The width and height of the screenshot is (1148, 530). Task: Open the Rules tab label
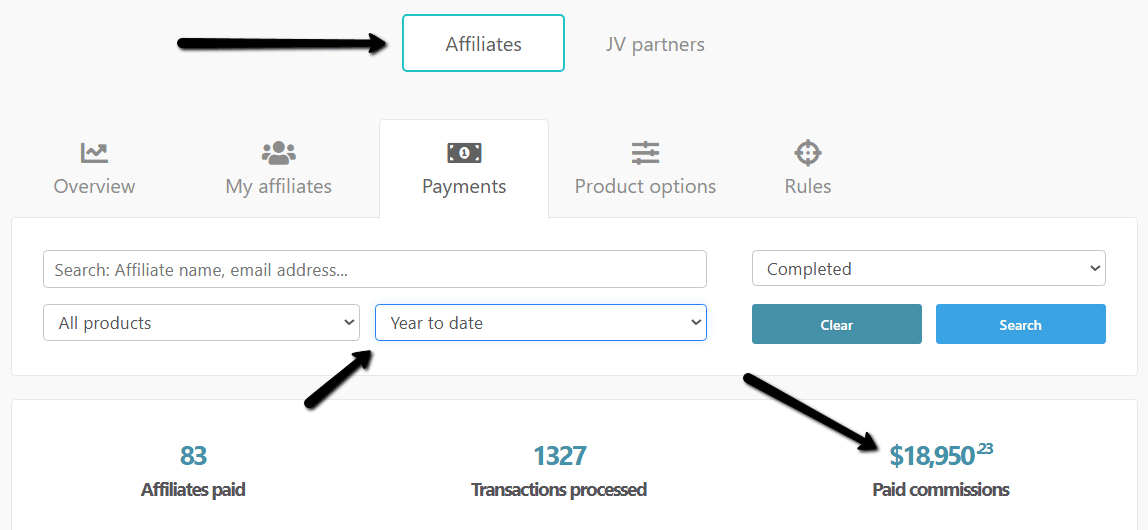(808, 186)
